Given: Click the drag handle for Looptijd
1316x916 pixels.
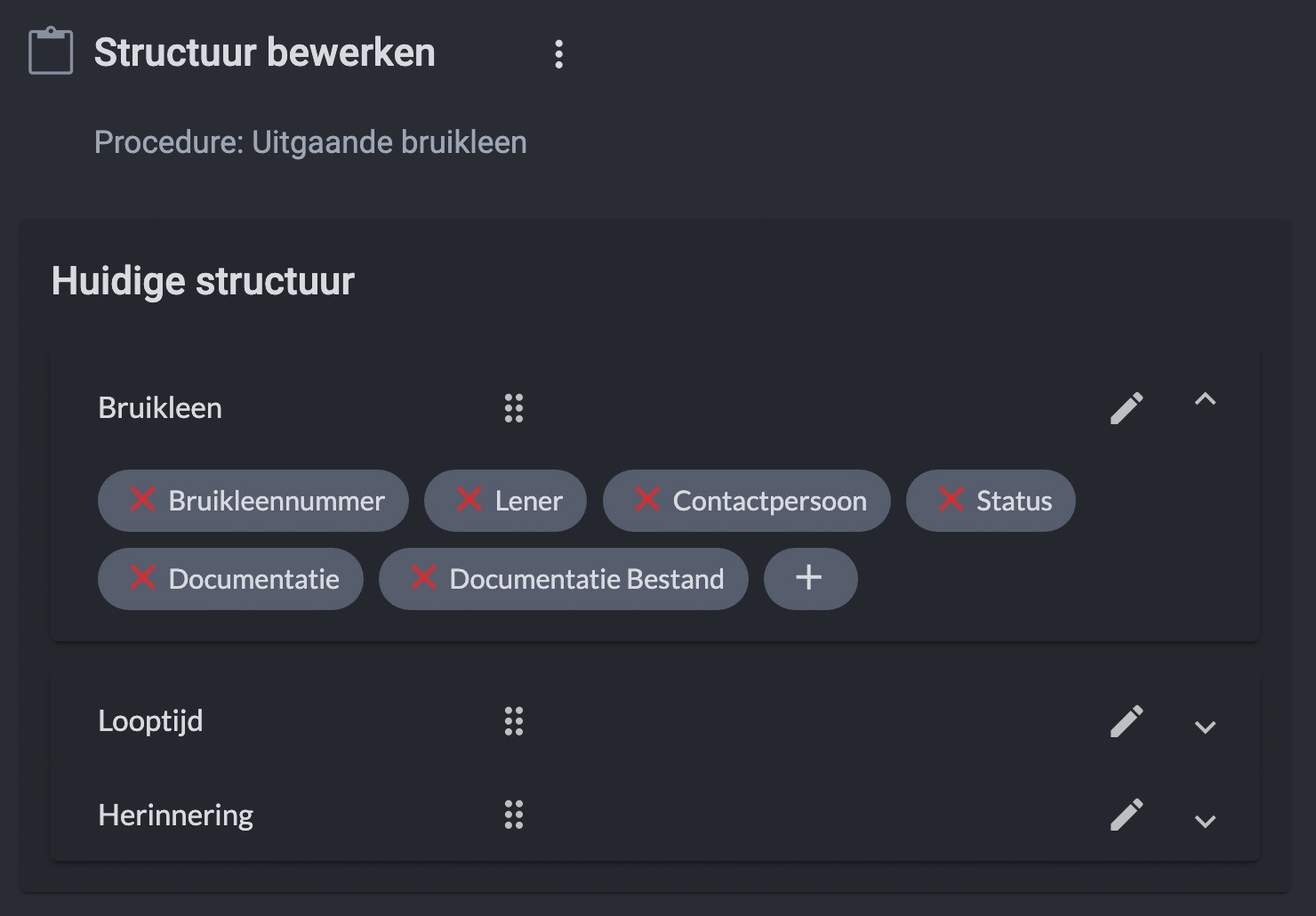Looking at the screenshot, I should click(x=514, y=721).
